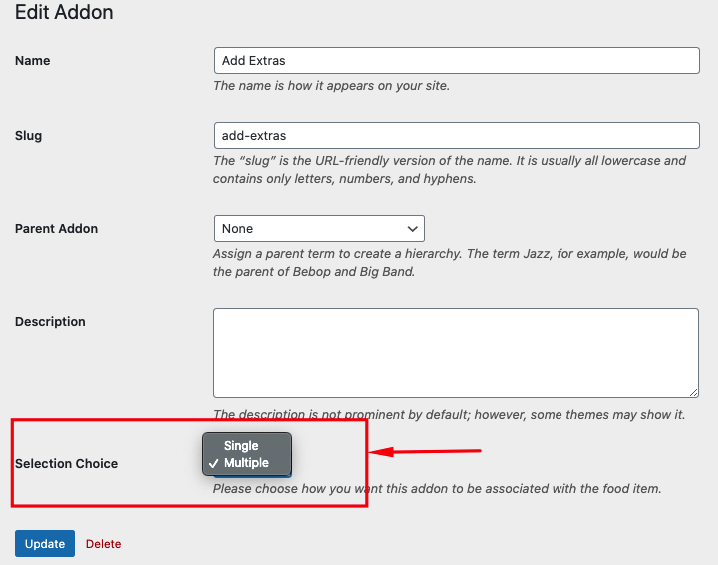
Task: Click the Slug field label
Action: (28, 136)
